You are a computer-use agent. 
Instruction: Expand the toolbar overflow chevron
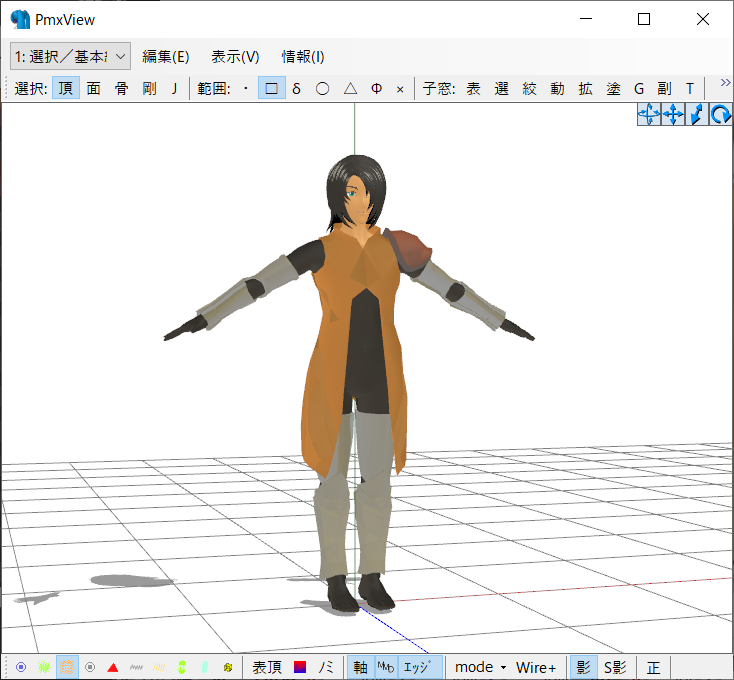point(725,83)
